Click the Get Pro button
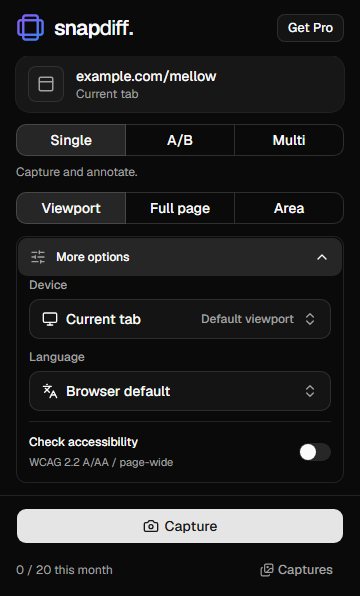This screenshot has width=360, height=596. click(310, 28)
